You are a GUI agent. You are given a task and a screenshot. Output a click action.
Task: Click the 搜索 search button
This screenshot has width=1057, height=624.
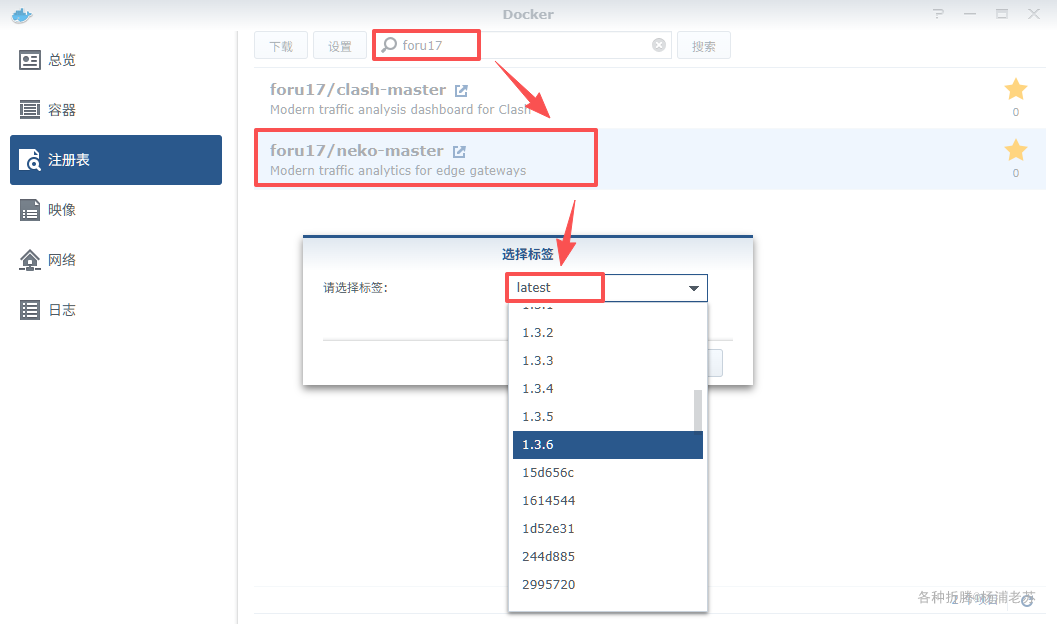703,46
